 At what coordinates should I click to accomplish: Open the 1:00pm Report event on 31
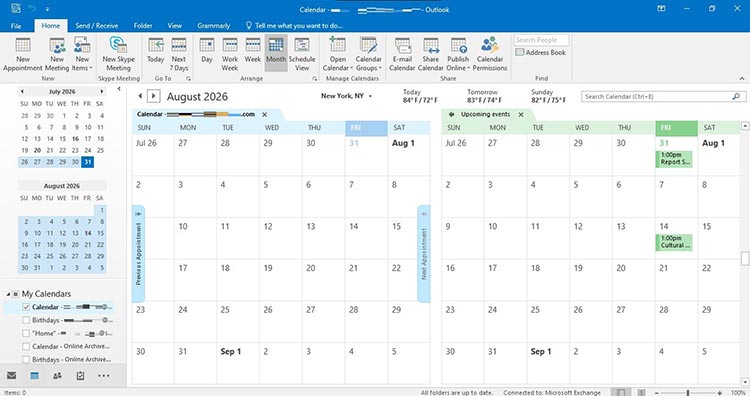tap(674, 159)
